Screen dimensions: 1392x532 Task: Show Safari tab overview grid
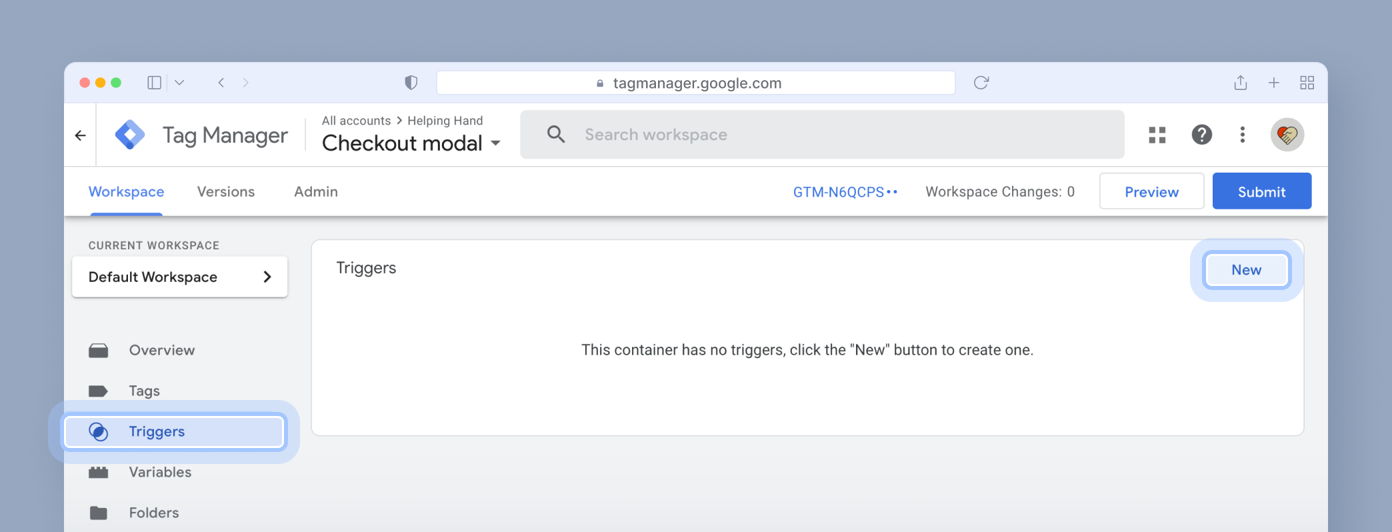pos(1307,83)
